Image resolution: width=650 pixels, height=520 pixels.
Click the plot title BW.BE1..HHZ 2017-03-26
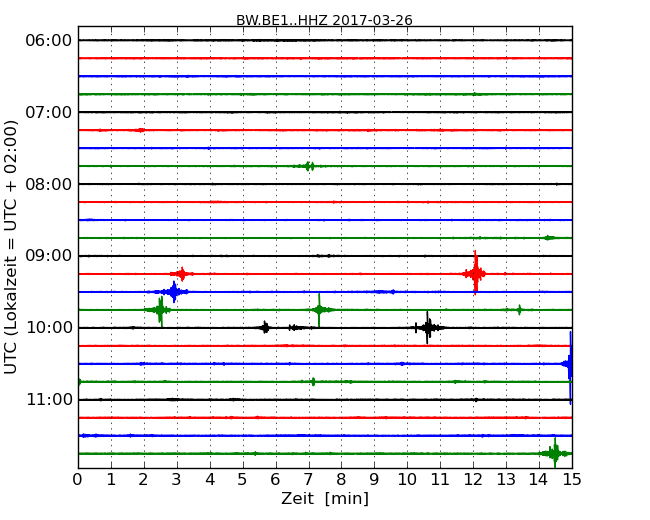[x=324, y=20]
